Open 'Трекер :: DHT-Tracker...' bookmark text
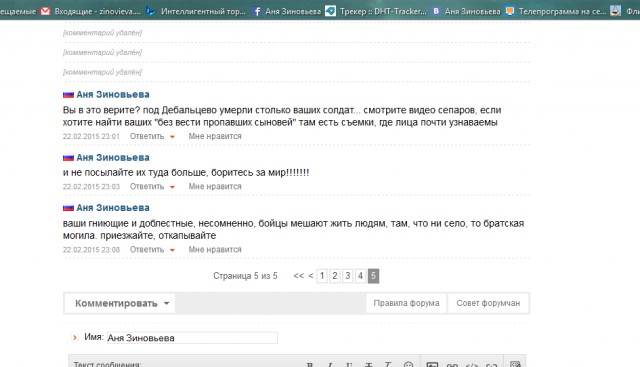 point(383,11)
